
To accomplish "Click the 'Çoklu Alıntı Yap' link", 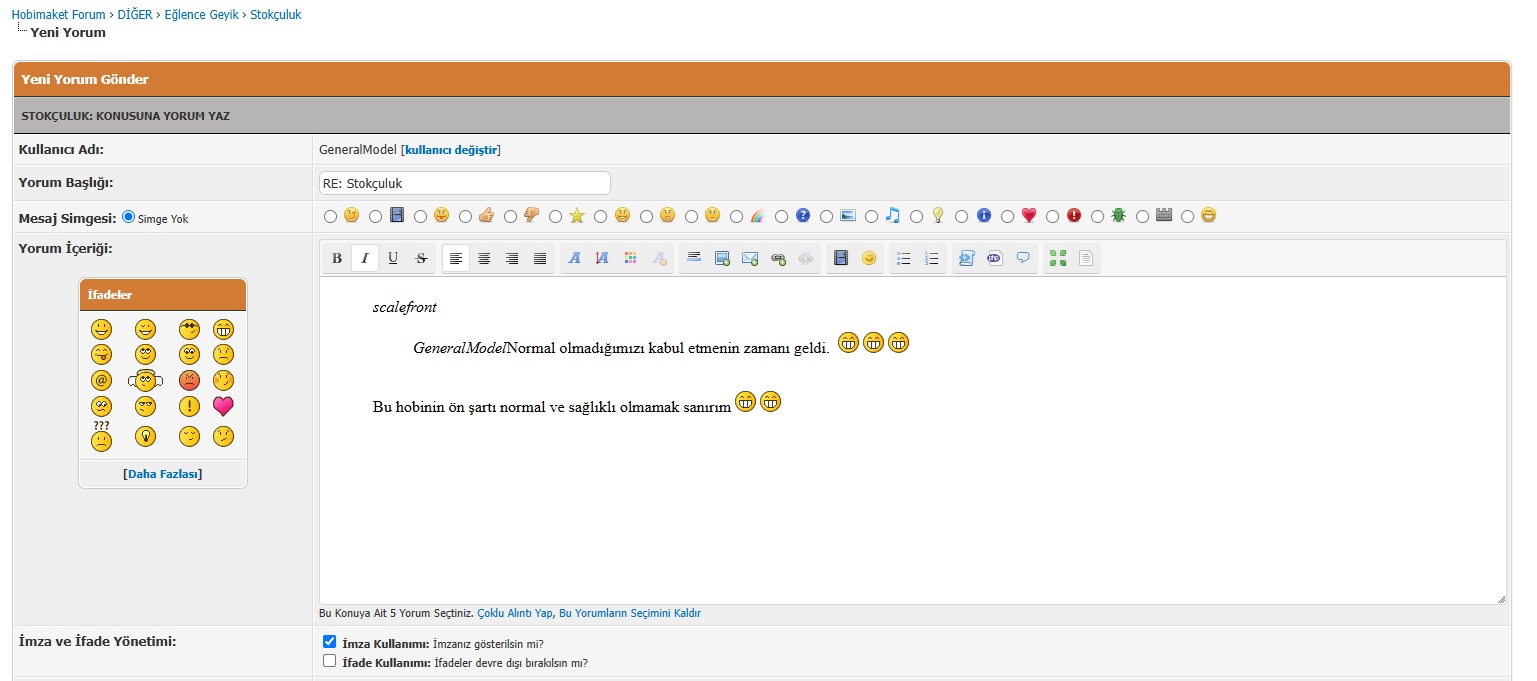I will [515, 613].
